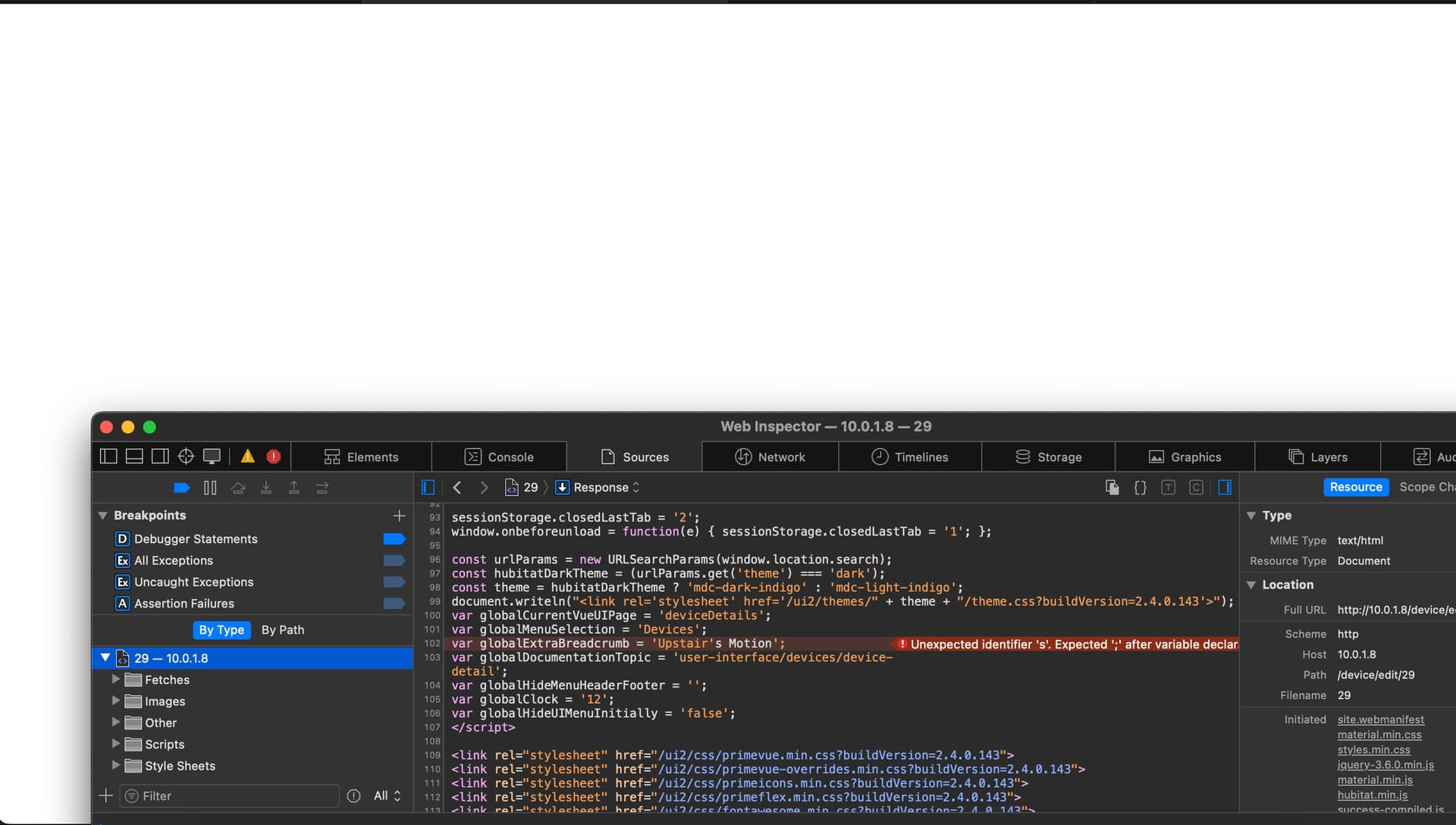1456x825 pixels.
Task: Show console warnings yellow triangle
Action: (x=248, y=456)
